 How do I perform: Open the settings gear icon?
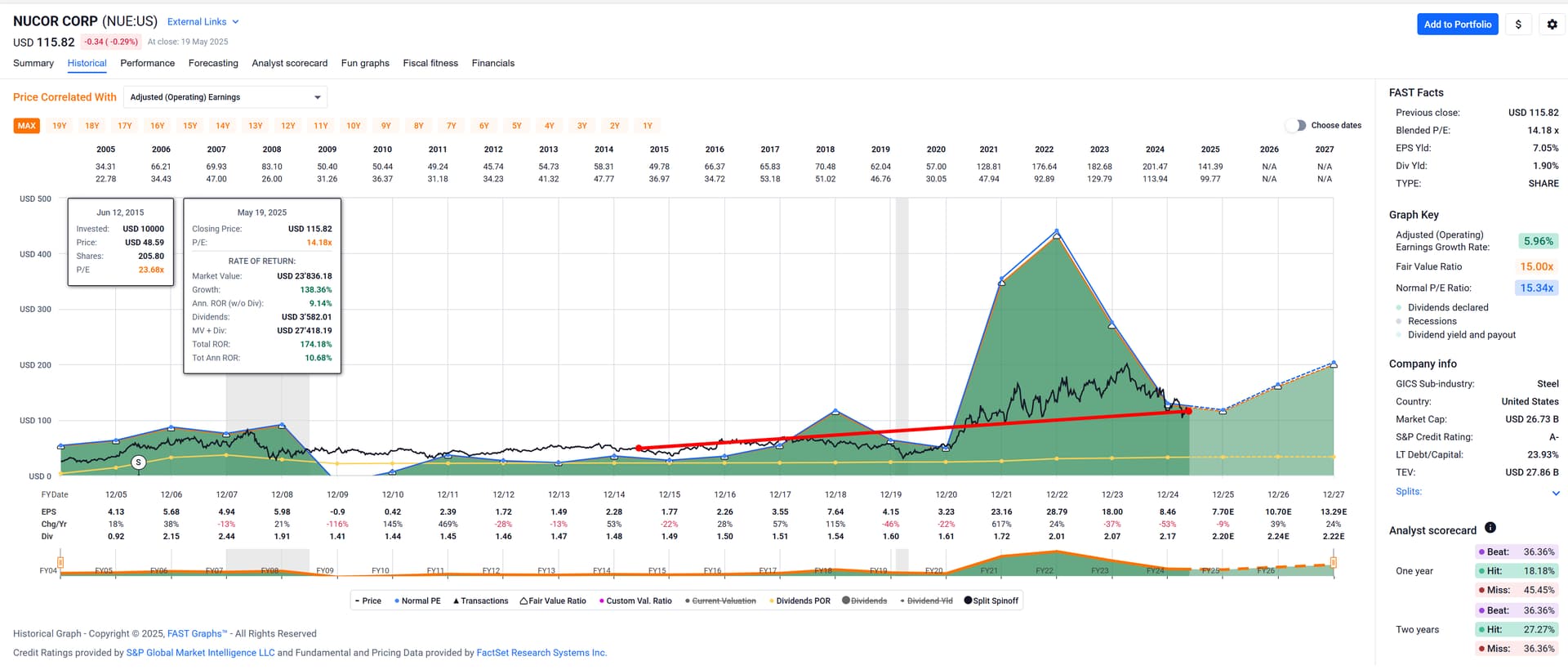pyautogui.click(x=1552, y=25)
